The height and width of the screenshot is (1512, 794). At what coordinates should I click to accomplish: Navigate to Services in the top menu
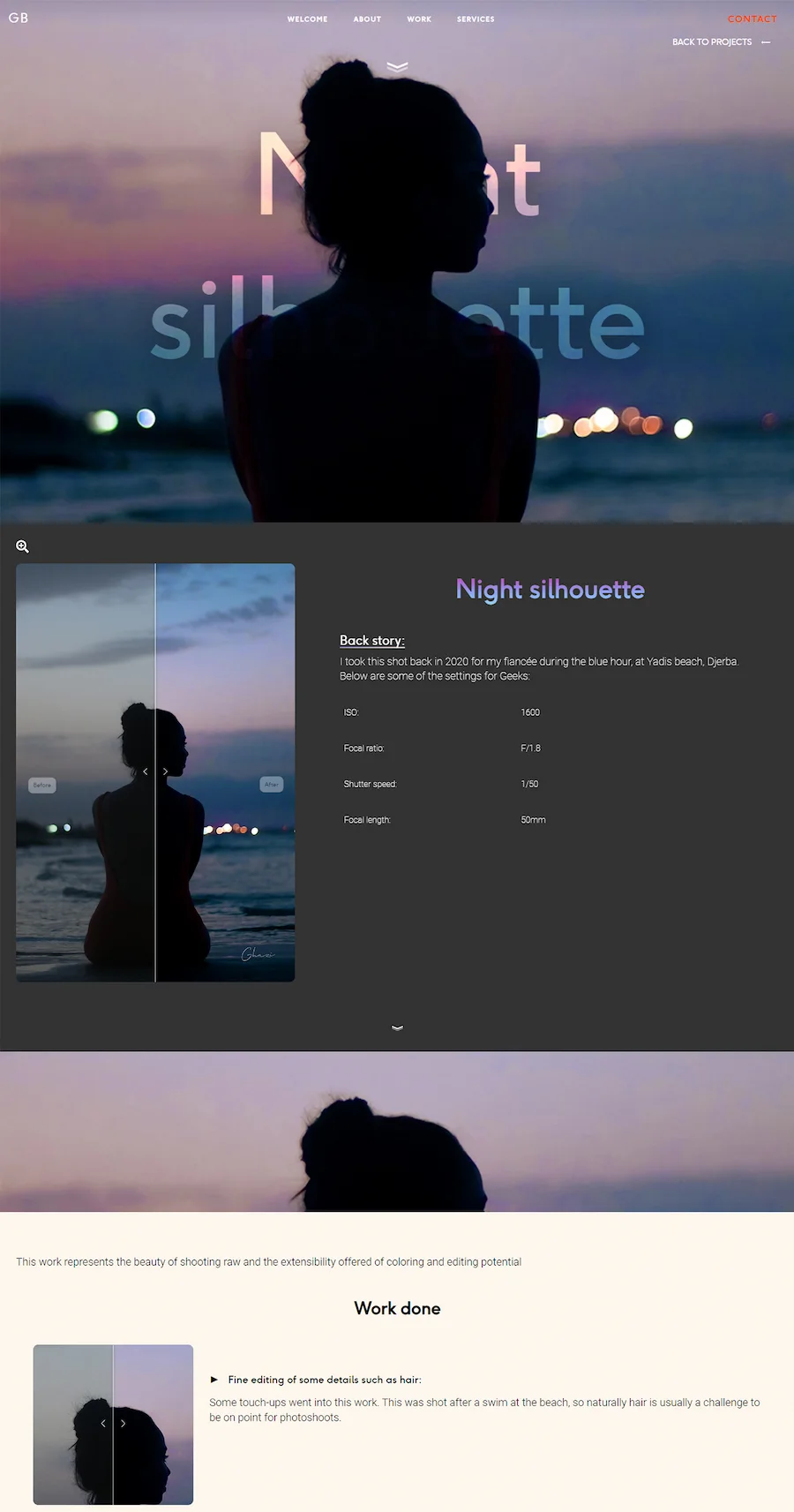476,19
